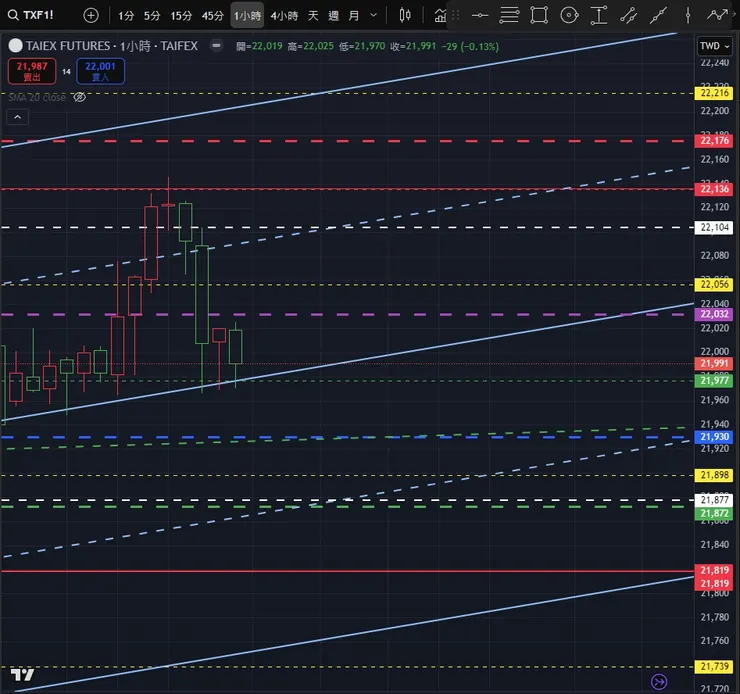The image size is (740, 694).
Task: Click the 開=22,019 open value
Action: click(x=259, y=46)
